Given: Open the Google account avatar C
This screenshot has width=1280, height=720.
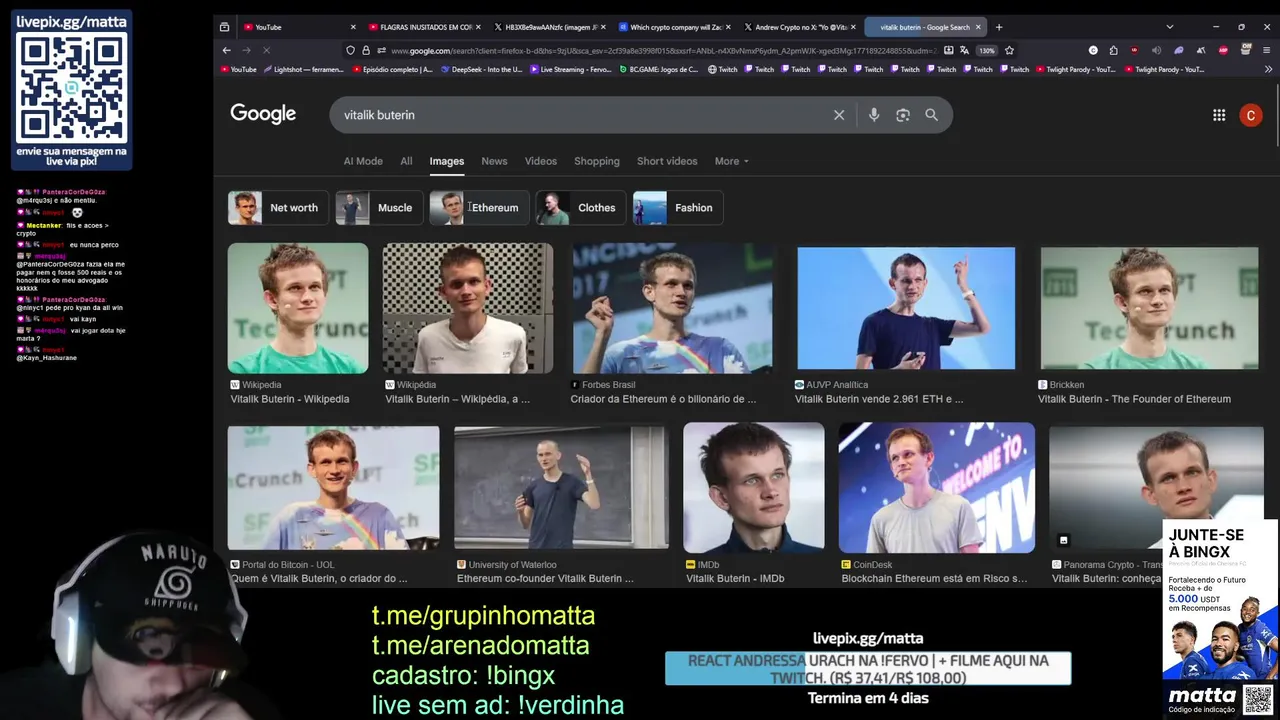Looking at the screenshot, I should 1250,115.
